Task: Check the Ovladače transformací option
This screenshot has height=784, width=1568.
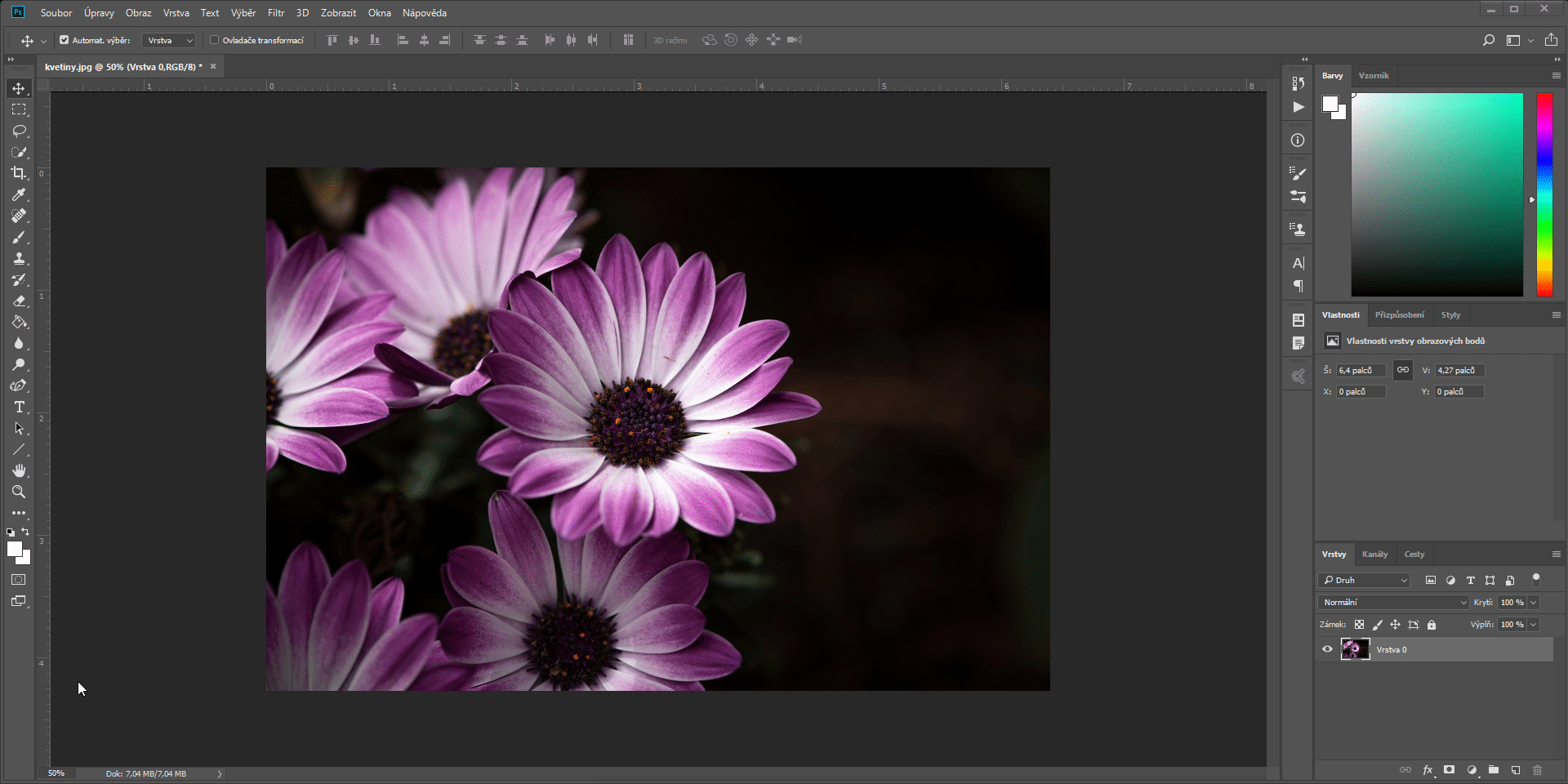Action: coord(213,39)
